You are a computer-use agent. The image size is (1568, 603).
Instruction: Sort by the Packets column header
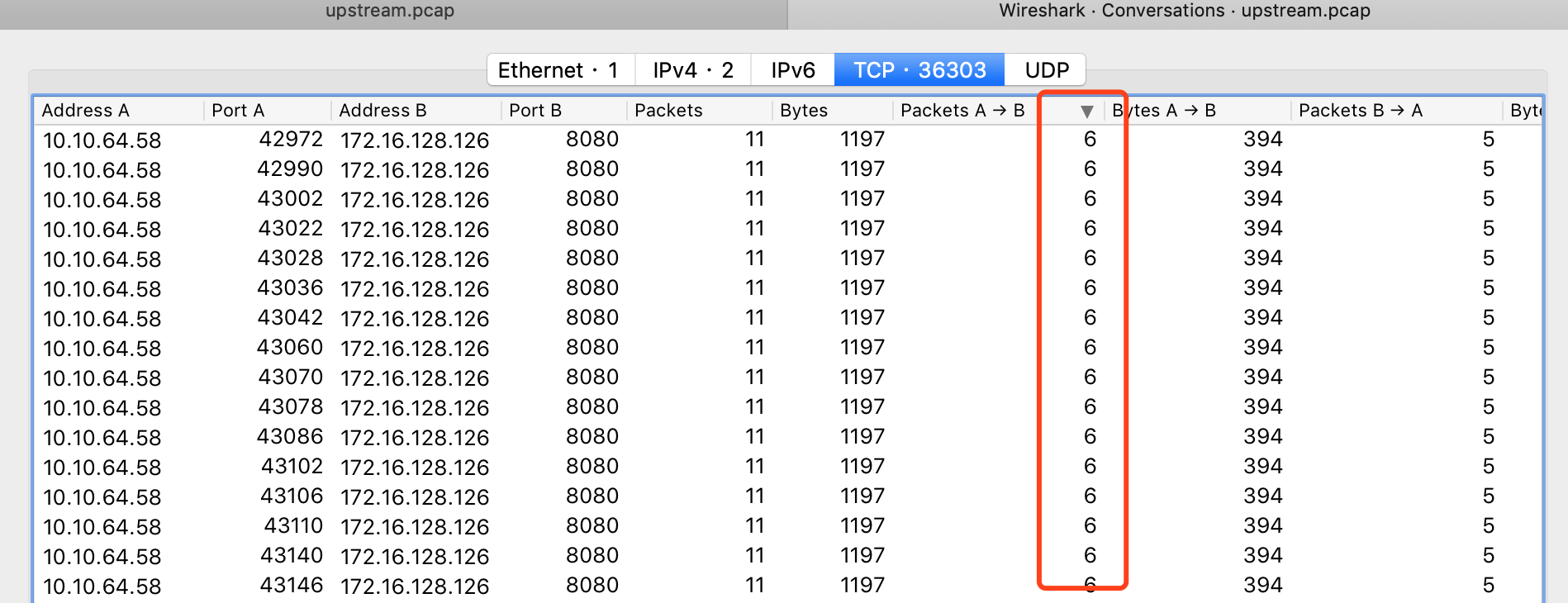pos(700,111)
